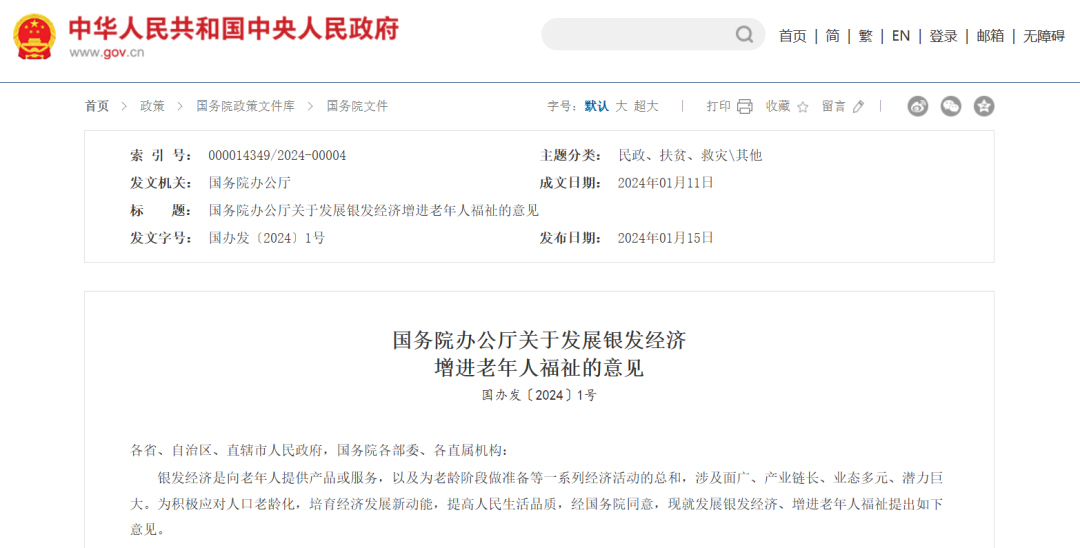Image resolution: width=1080 pixels, height=548 pixels.
Task: Click the 索引号 field label
Action: pyautogui.click(x=161, y=156)
